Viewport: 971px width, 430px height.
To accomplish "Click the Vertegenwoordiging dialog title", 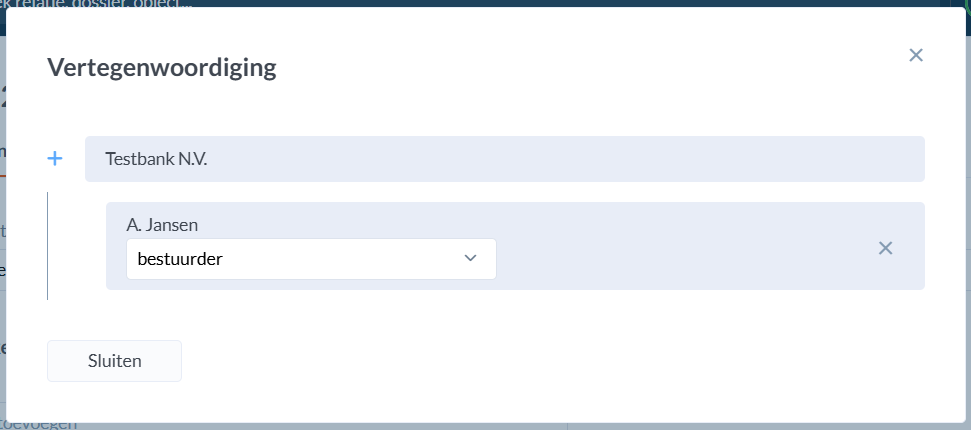I will tap(162, 68).
